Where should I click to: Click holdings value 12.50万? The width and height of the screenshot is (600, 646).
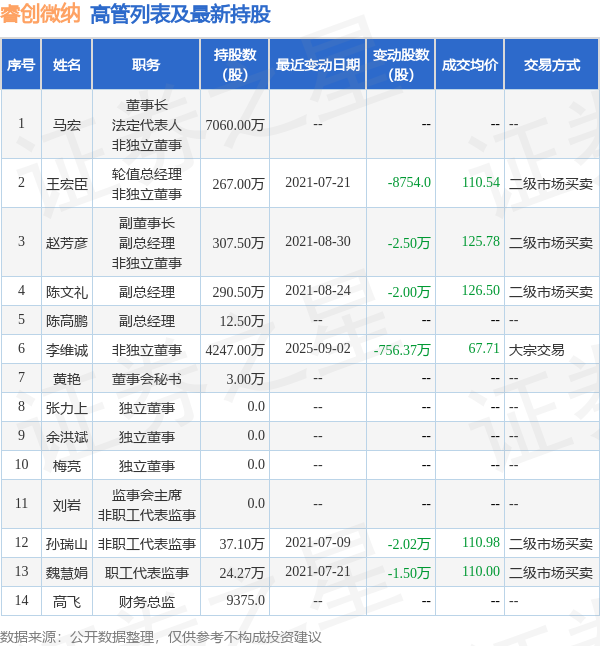pyautogui.click(x=241, y=321)
